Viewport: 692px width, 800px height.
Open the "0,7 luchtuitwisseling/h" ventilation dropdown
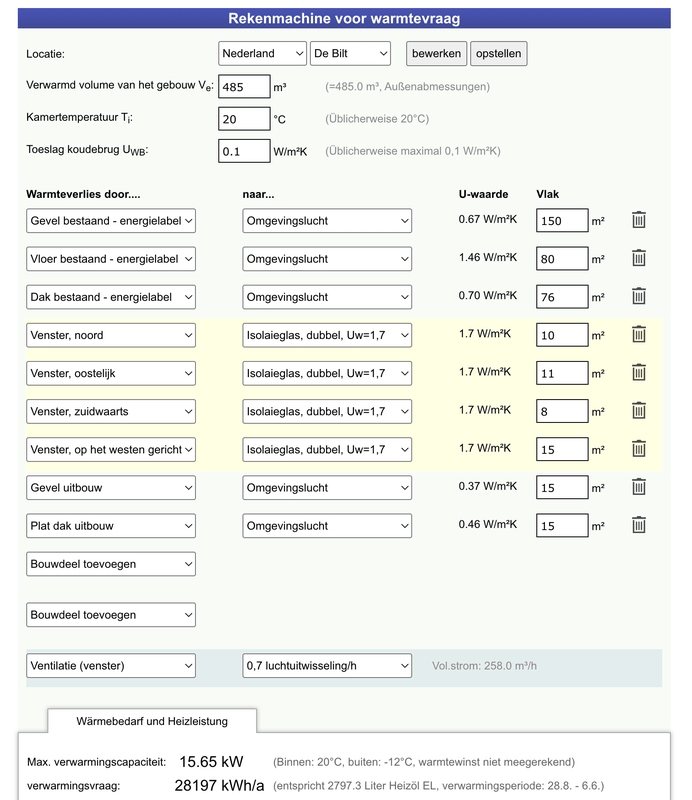pos(327,665)
